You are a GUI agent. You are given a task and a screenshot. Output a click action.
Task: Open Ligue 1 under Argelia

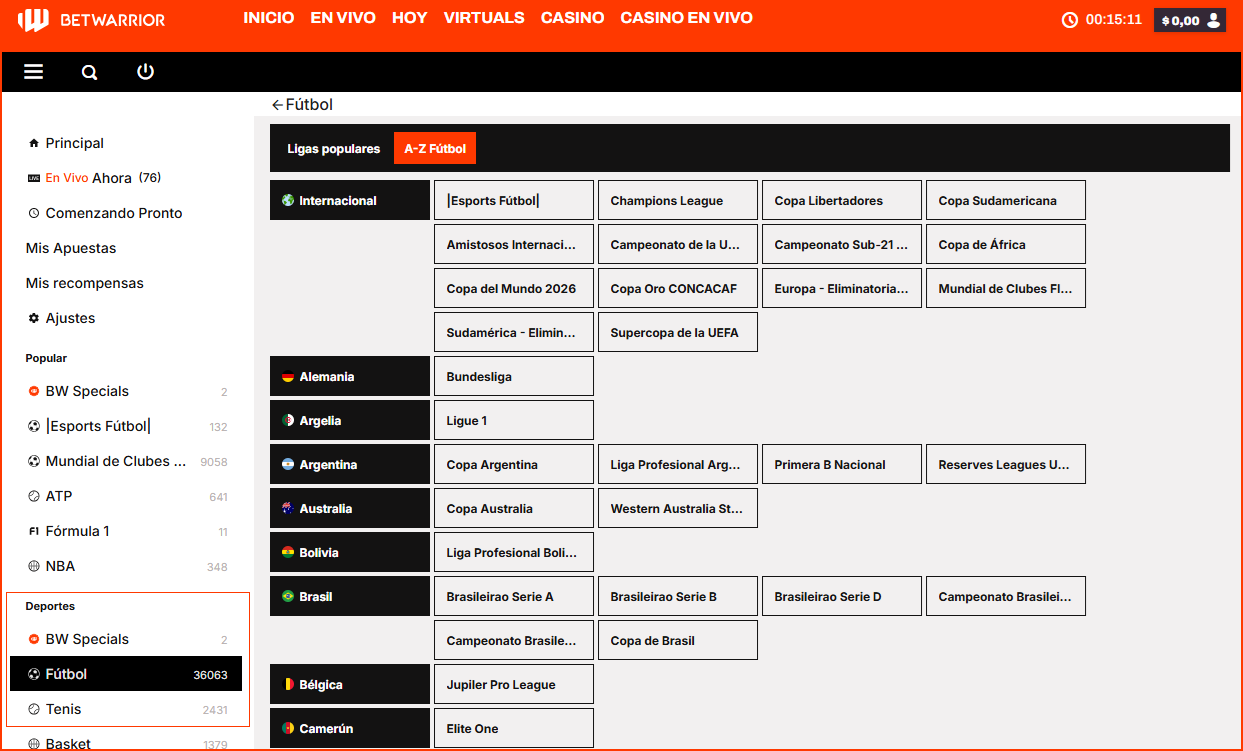click(x=514, y=420)
